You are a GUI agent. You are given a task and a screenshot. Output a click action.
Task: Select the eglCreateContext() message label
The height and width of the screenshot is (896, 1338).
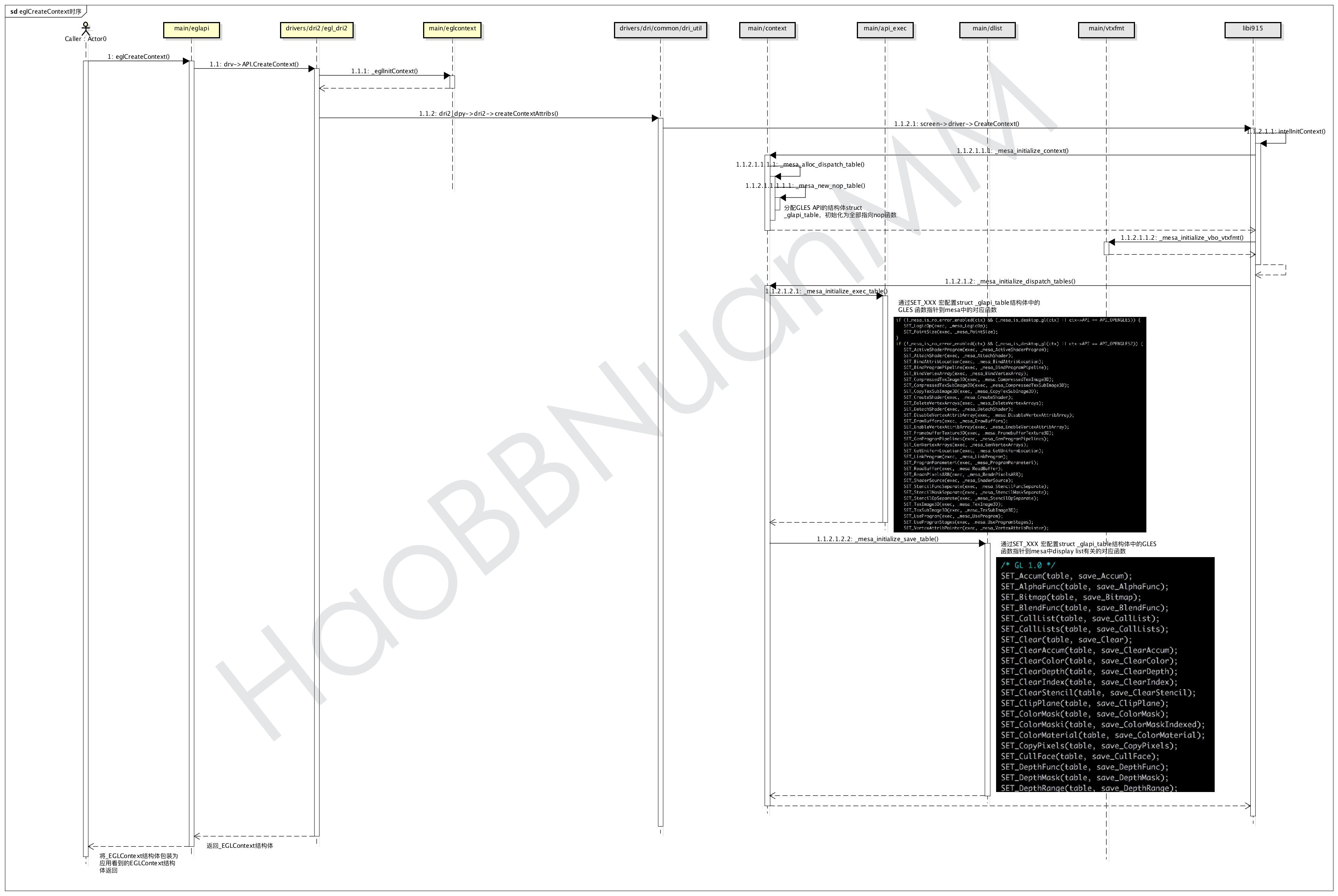138,57
